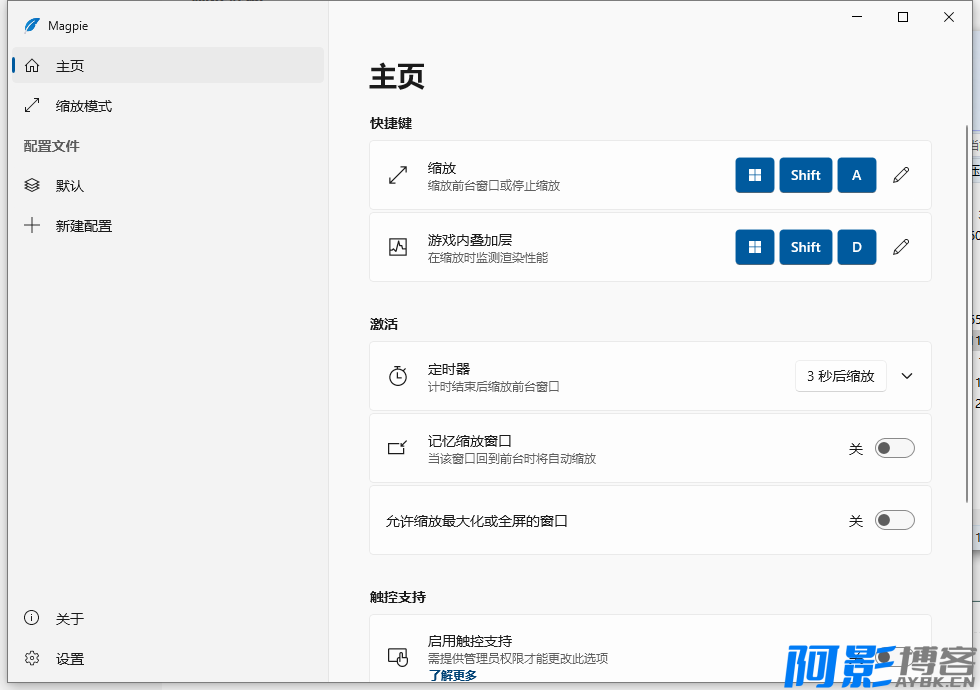Click the touch icon in 启用触控支持 row
Image resolution: width=980 pixels, height=690 pixels.
pos(398,657)
